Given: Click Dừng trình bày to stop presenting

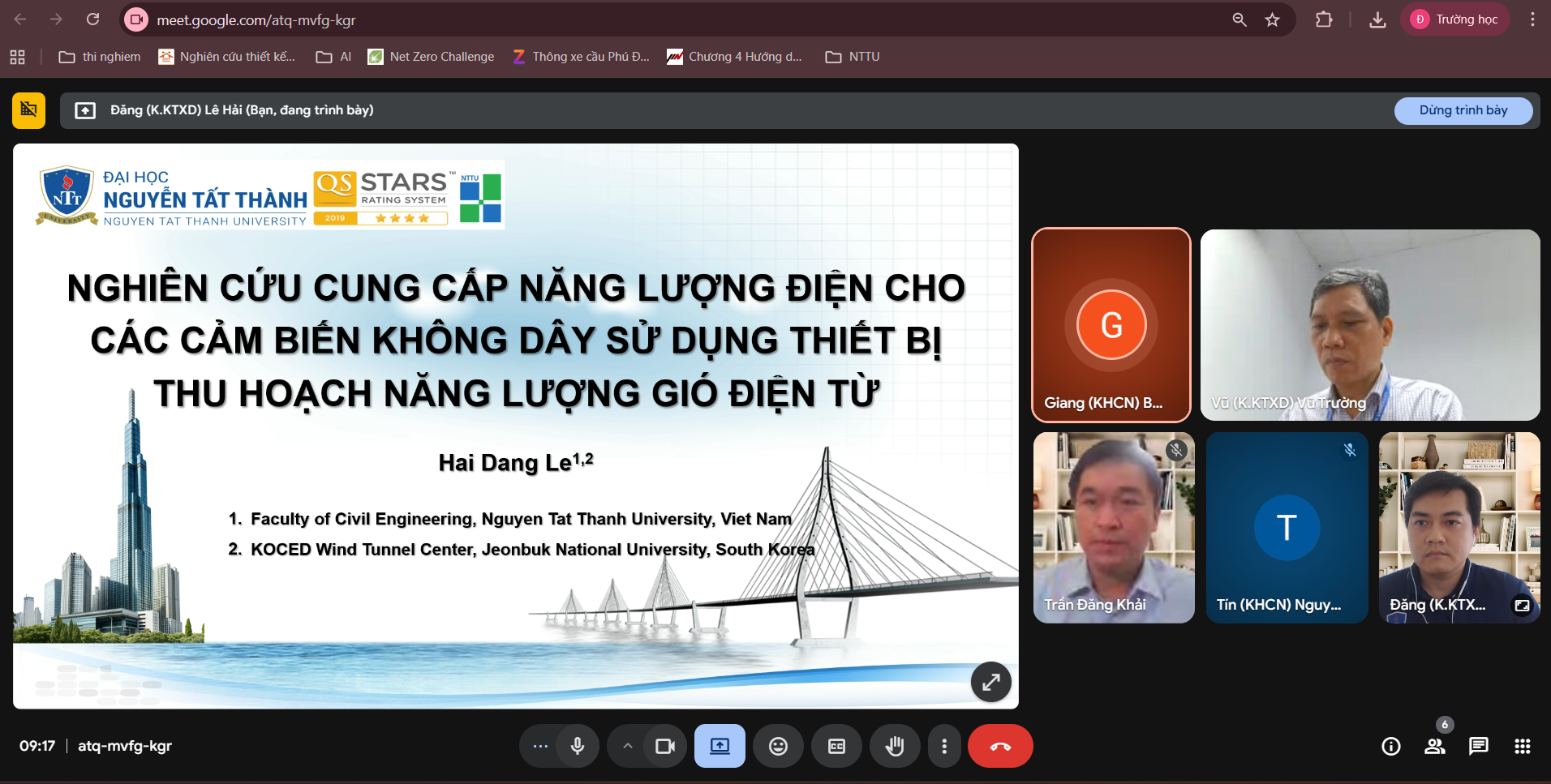Looking at the screenshot, I should [x=1463, y=110].
